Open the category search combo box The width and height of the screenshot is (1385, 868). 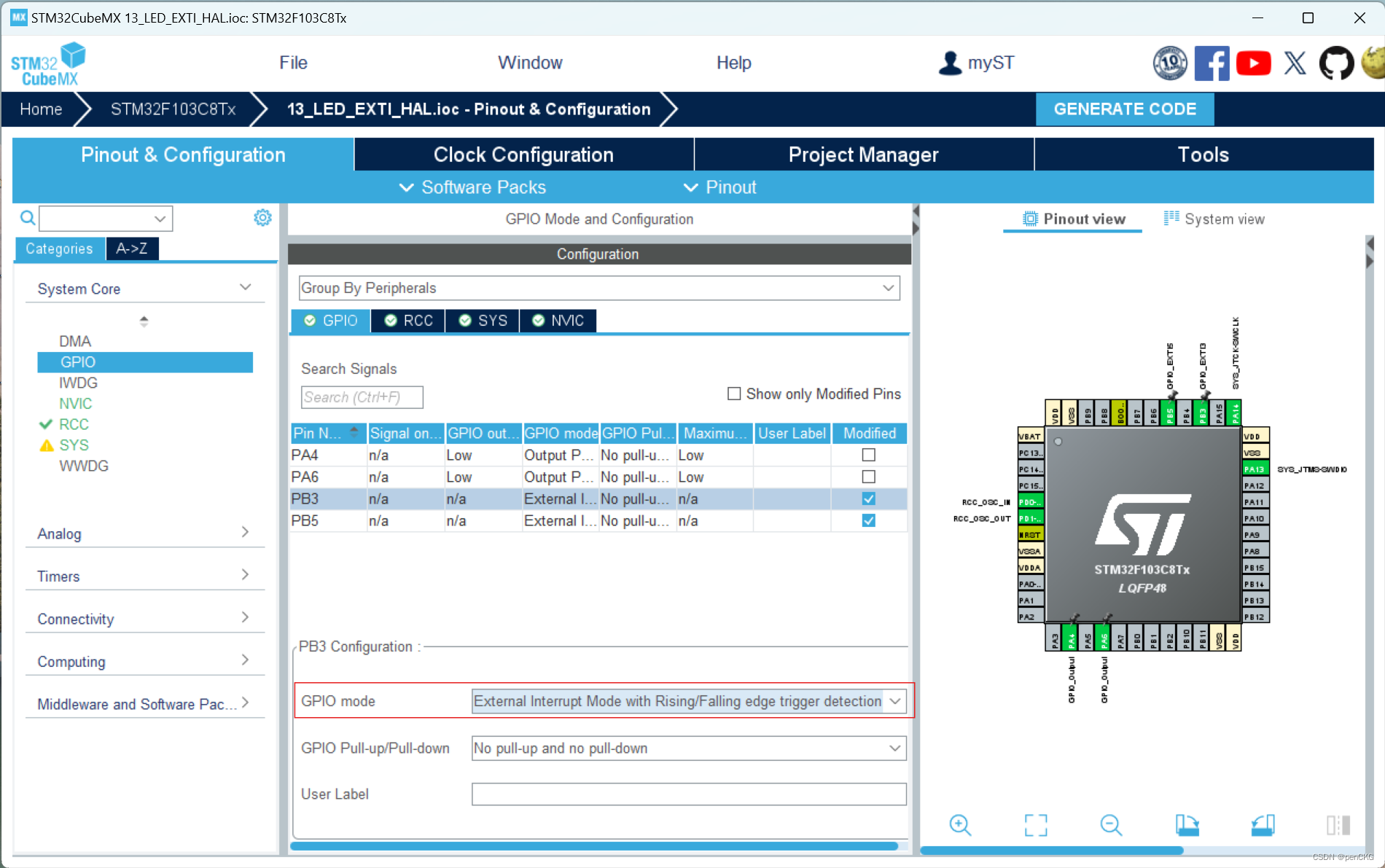point(106,218)
